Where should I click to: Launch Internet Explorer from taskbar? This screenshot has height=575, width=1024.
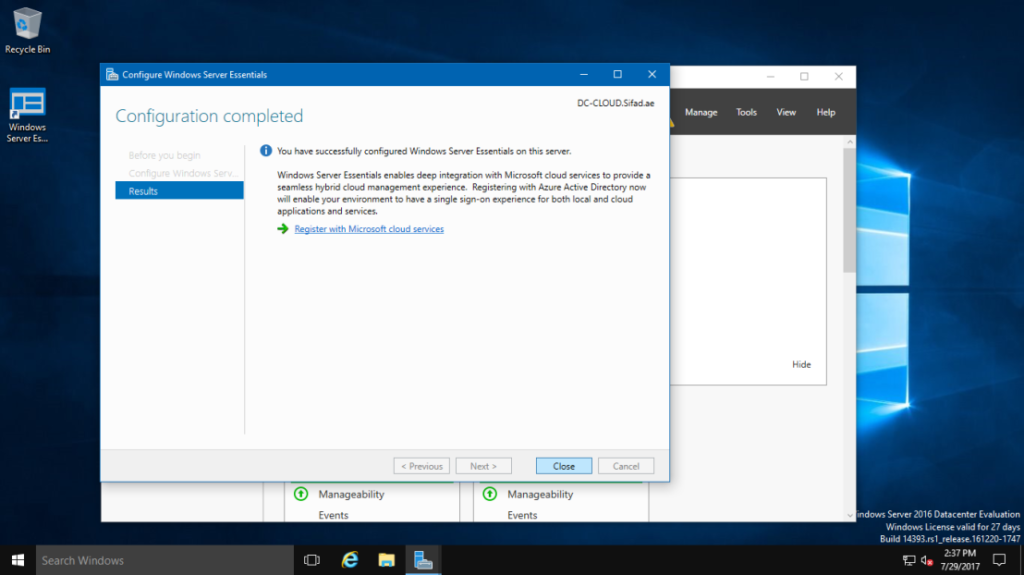(x=350, y=560)
